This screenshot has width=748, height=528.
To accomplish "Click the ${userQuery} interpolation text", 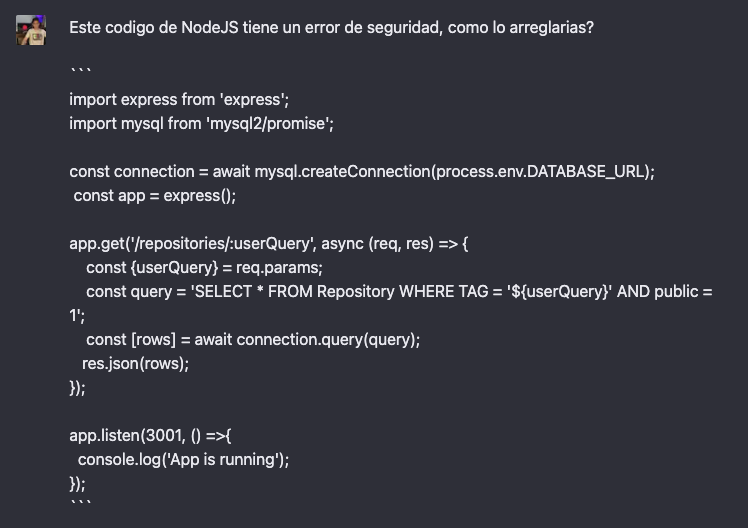I will tap(559, 291).
